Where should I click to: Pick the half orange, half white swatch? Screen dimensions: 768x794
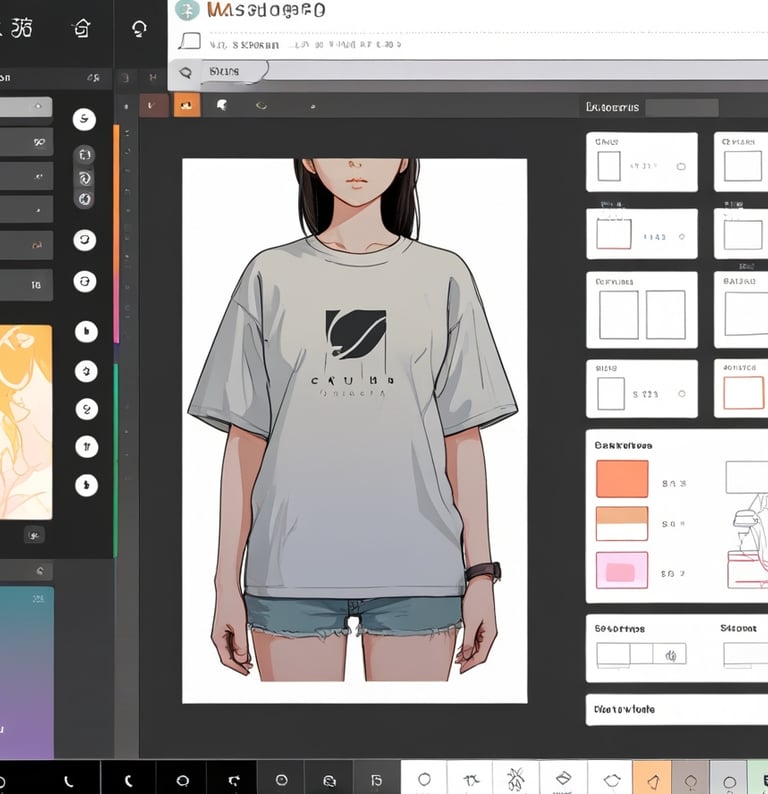(x=622, y=524)
